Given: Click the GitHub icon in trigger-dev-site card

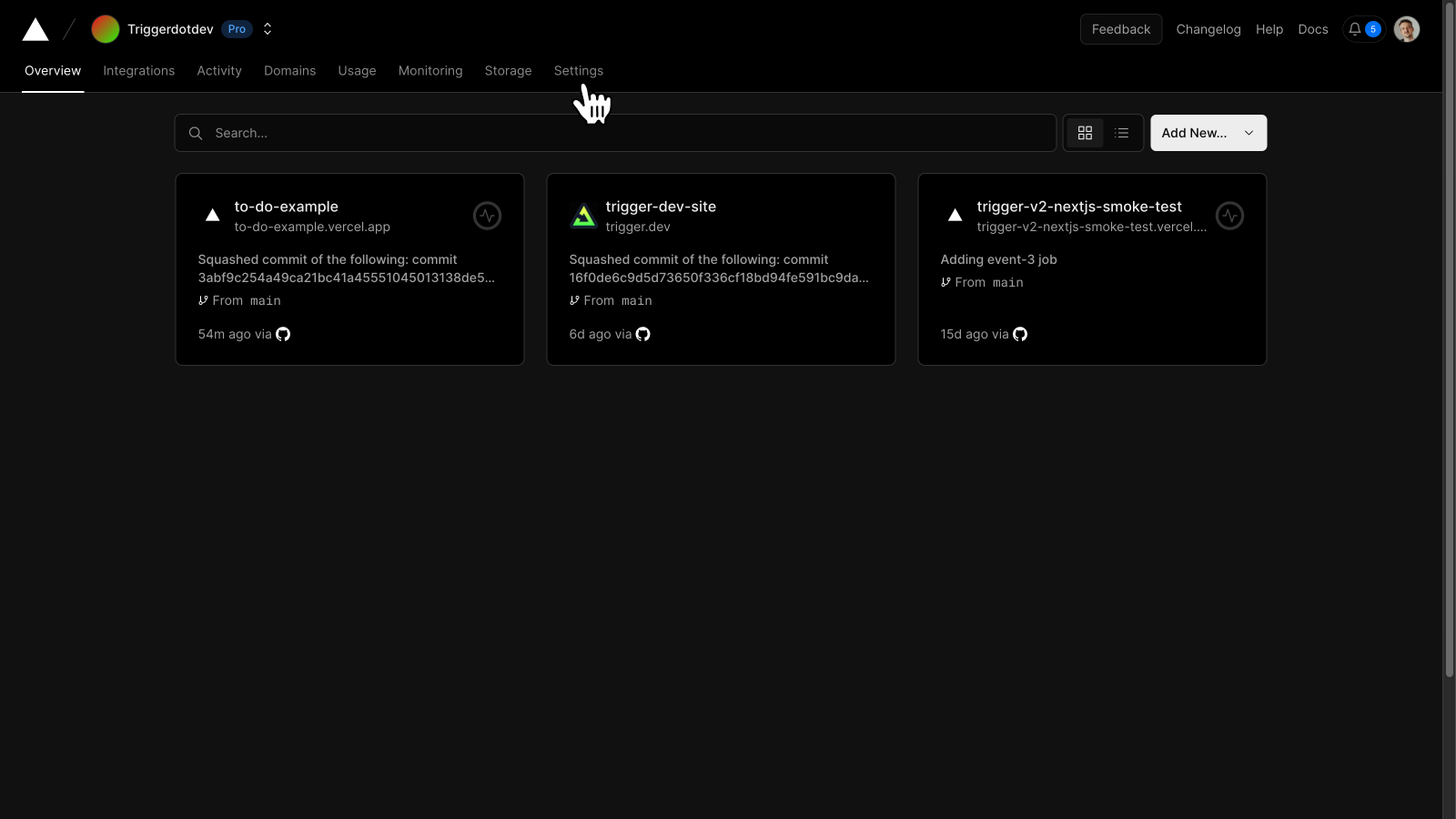Looking at the screenshot, I should [x=643, y=334].
